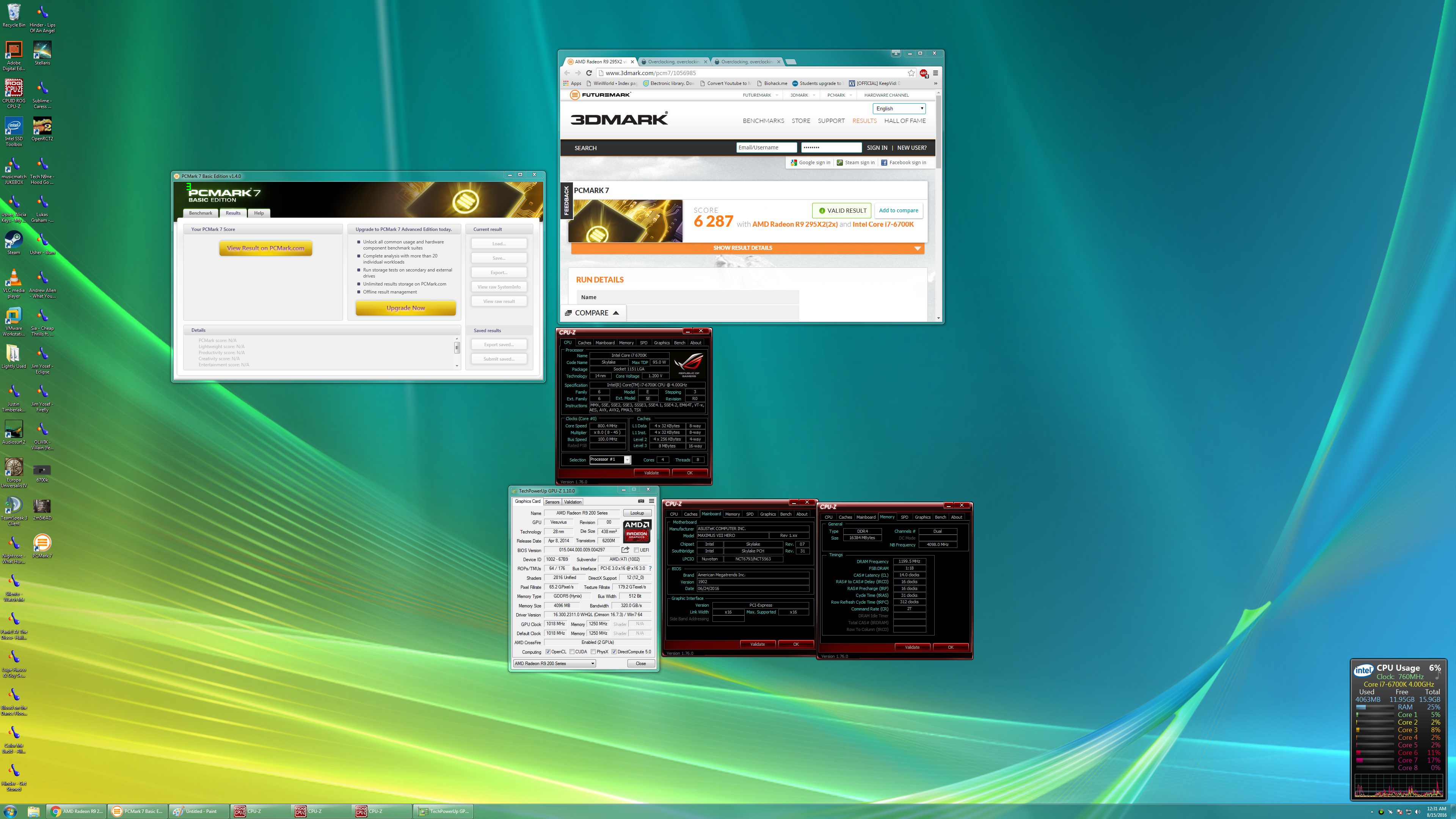Open Results tab in PCMark 7 window
This screenshot has width=1456, height=819.
point(234,213)
